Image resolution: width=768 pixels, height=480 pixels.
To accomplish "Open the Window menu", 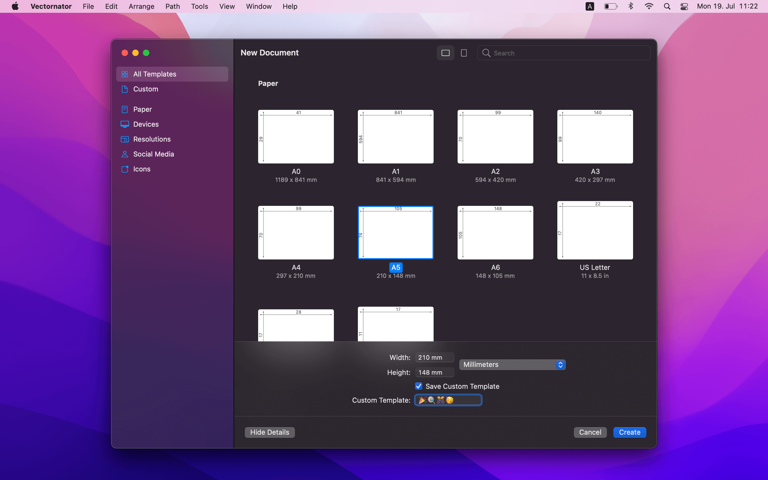I will coord(259,6).
